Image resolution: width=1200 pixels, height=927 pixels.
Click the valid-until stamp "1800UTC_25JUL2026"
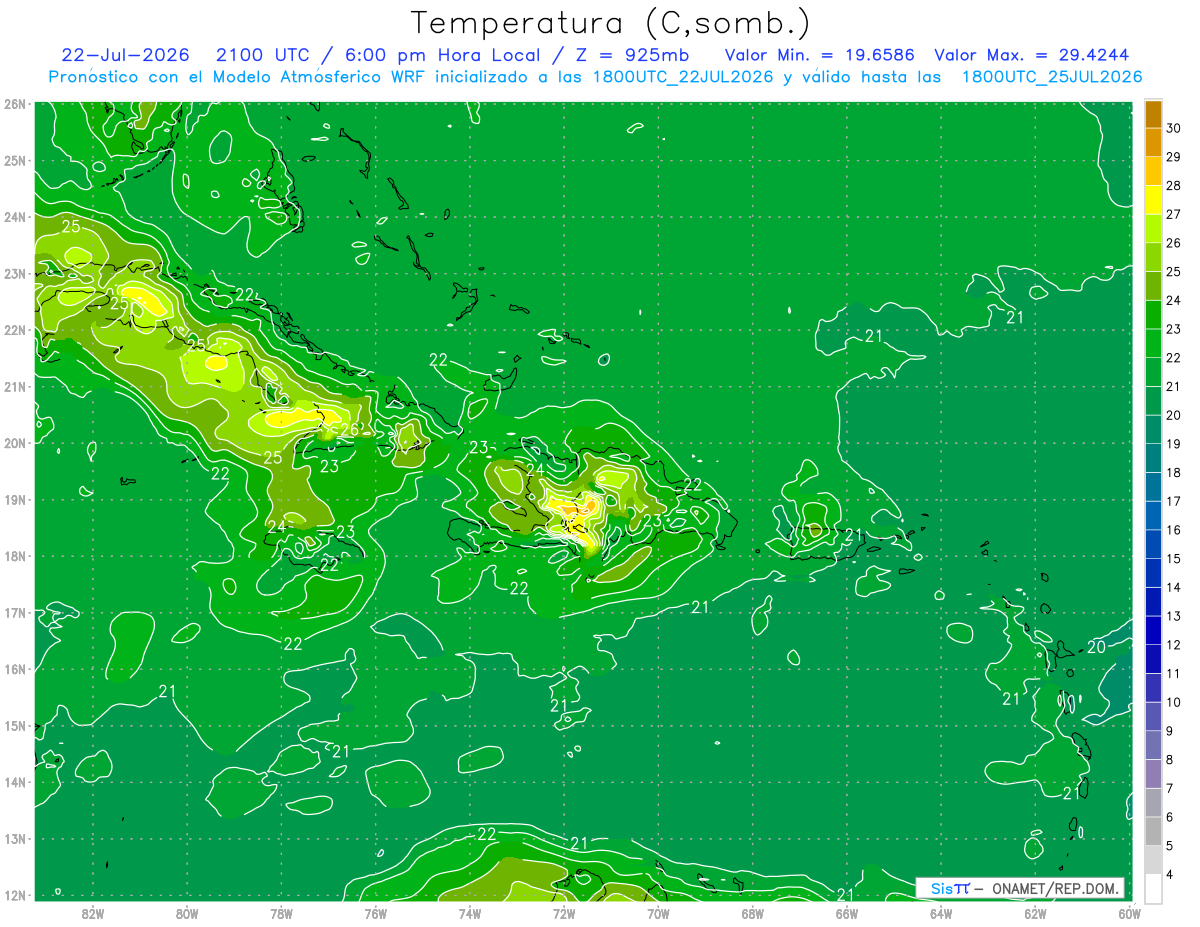tap(1051, 76)
